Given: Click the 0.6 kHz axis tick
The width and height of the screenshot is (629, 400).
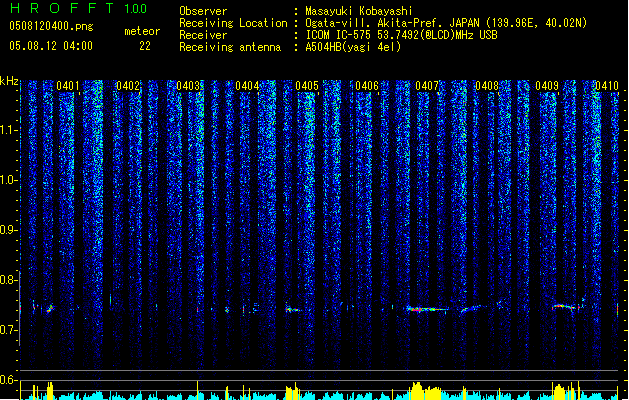Looking at the screenshot, I should 9,380.
